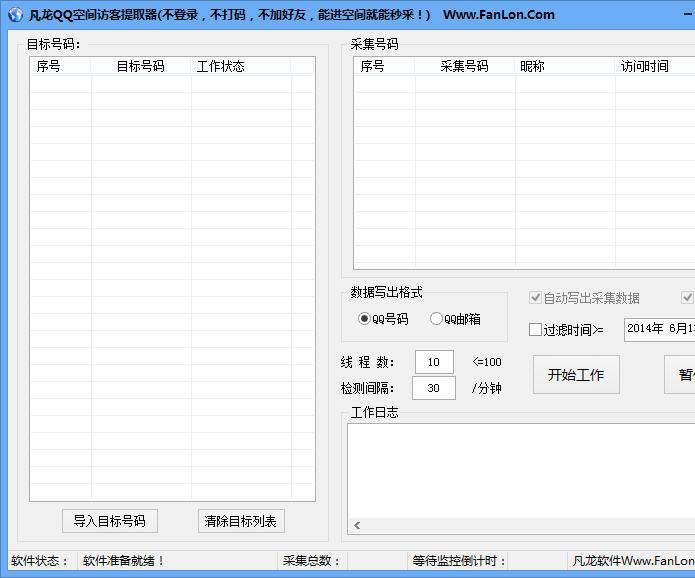The image size is (695, 578).
Task: Select the QQ邮箱 output format radio button
Action: click(x=436, y=319)
